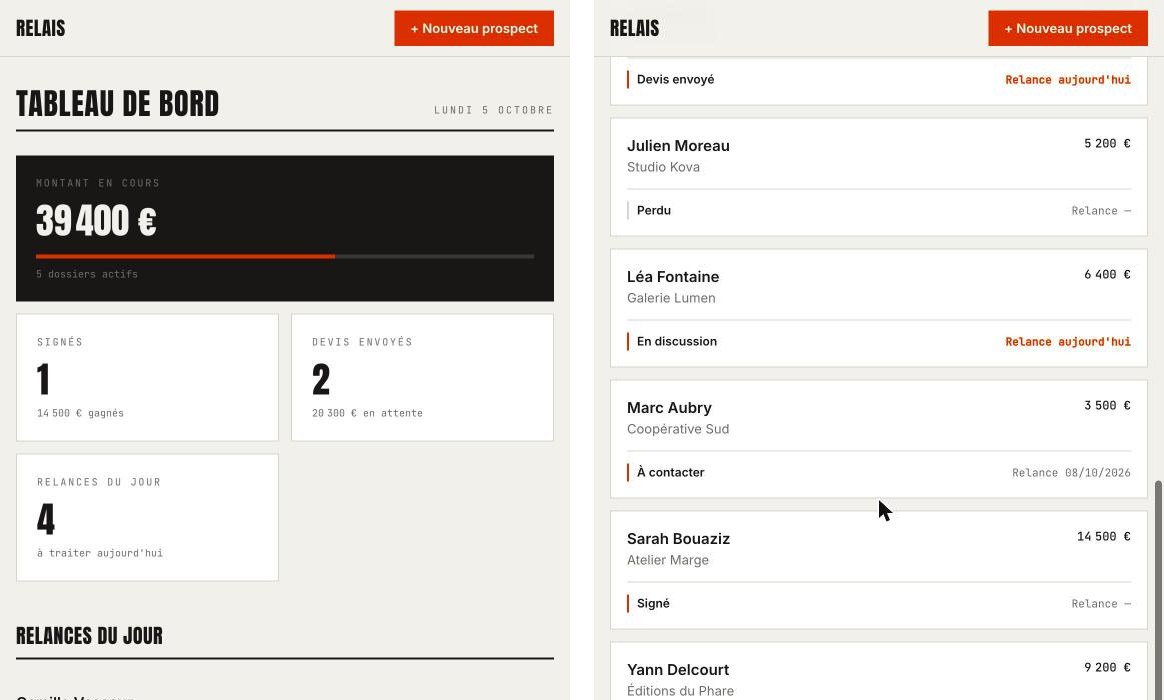Click the 'Signé' status label

point(653,603)
